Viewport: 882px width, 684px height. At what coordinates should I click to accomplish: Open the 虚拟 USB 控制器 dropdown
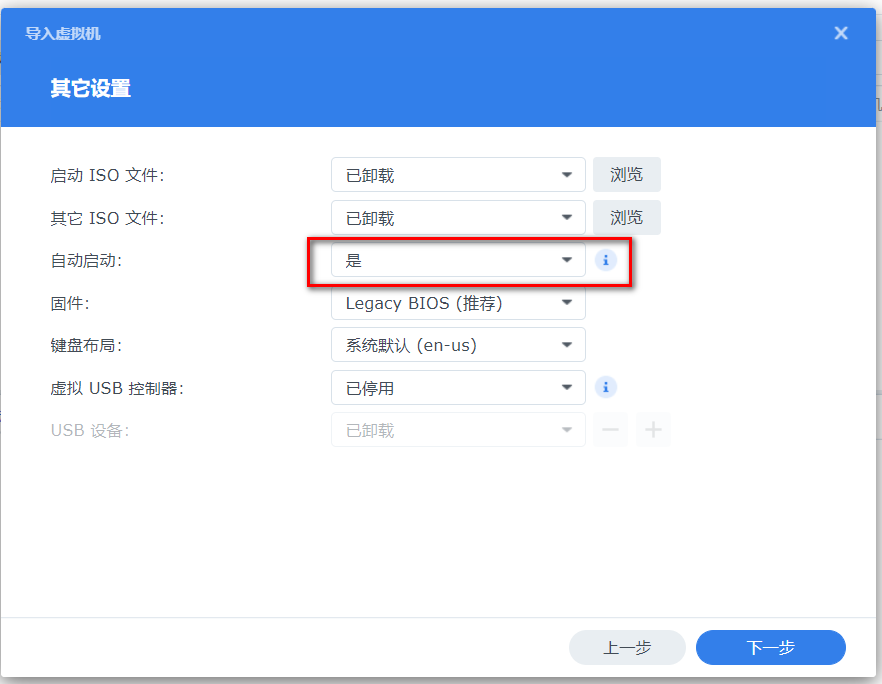458,387
